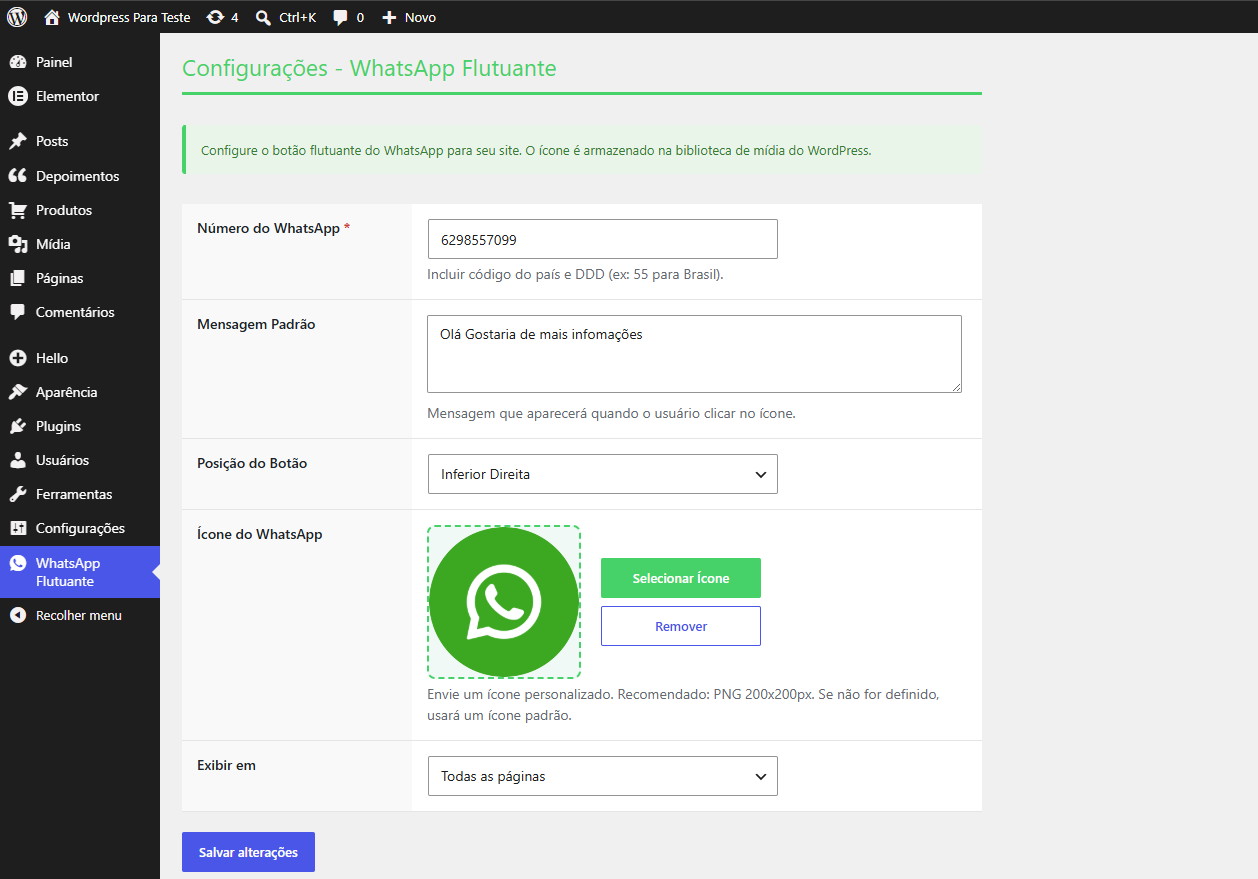
Task: Open the Exibir em dropdown
Action: (x=602, y=776)
